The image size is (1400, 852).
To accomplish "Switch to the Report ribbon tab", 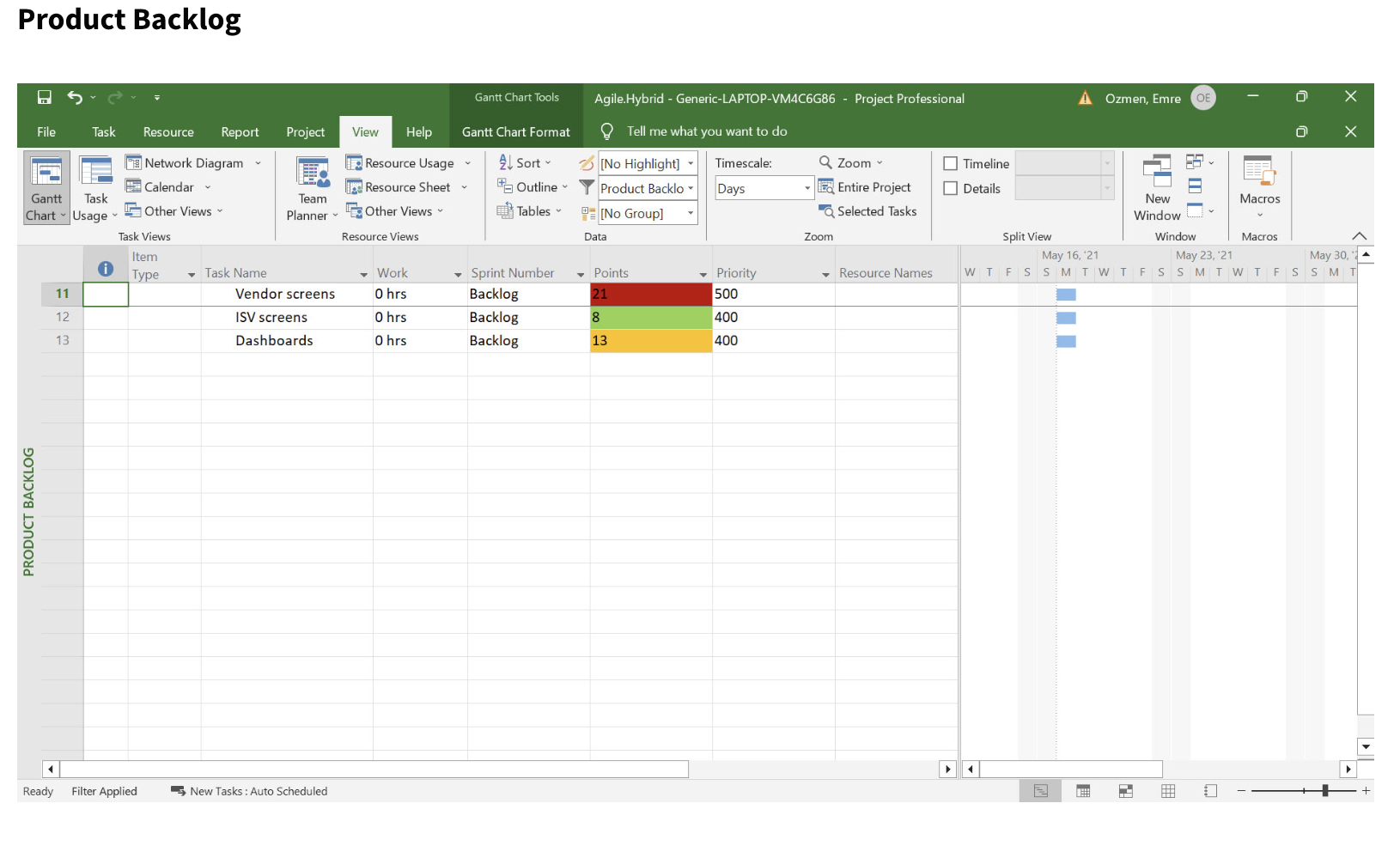I will click(240, 131).
